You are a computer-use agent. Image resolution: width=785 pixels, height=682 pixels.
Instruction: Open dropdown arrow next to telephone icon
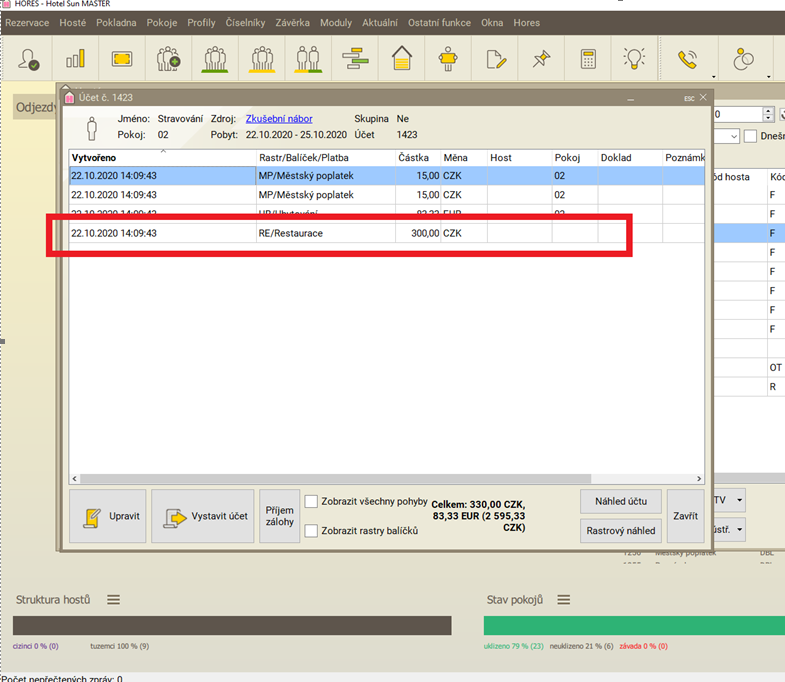coord(712,75)
